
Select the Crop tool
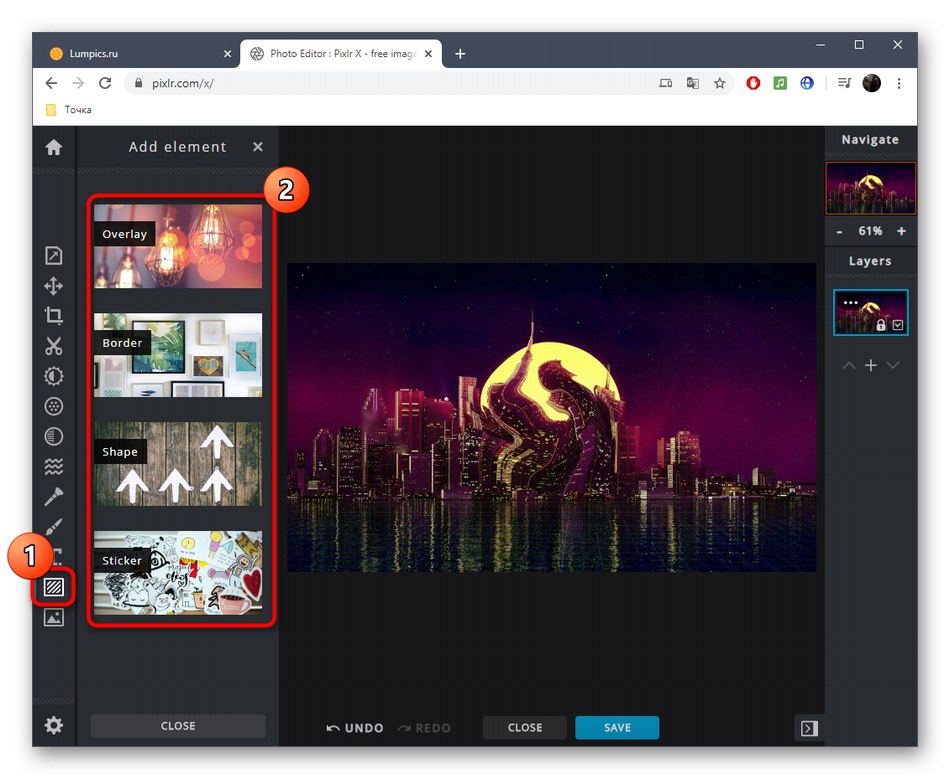(x=53, y=316)
